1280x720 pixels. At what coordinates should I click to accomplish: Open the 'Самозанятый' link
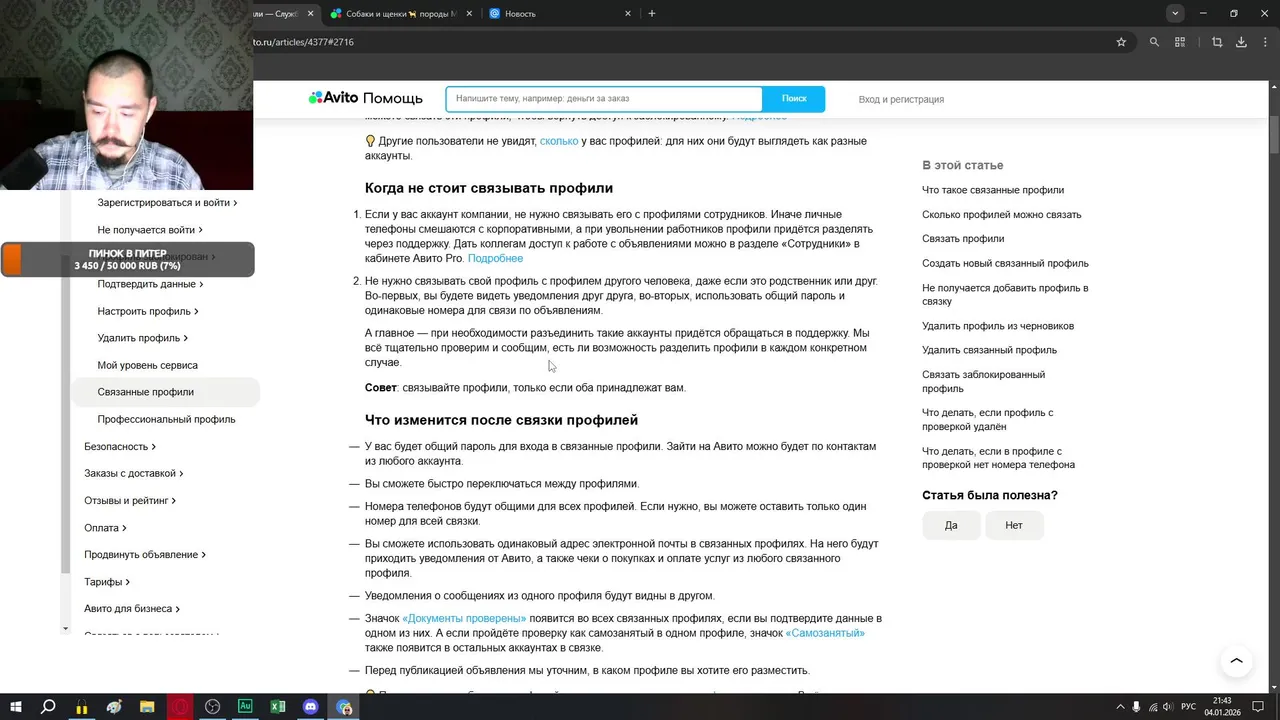point(825,633)
